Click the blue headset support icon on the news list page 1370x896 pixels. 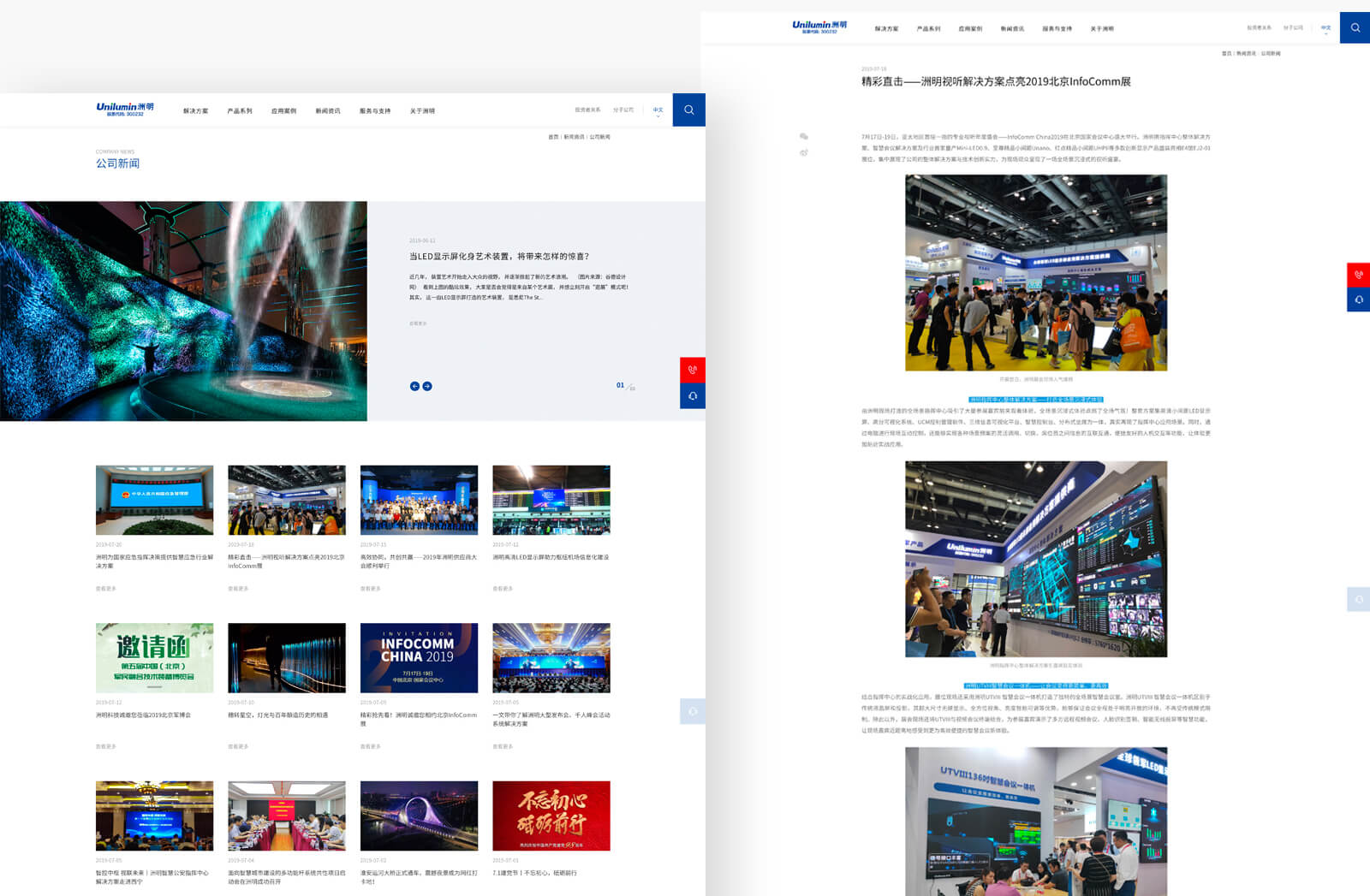(693, 395)
